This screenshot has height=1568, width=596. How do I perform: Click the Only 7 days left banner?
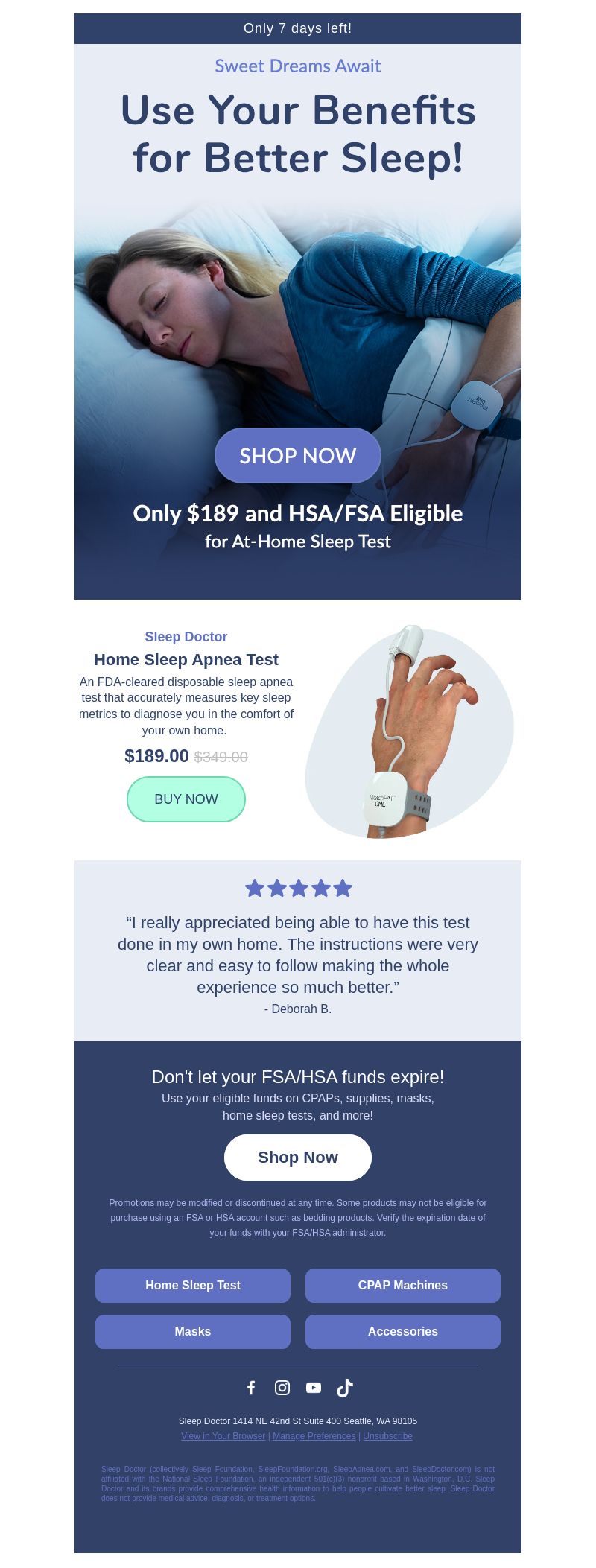(x=298, y=28)
